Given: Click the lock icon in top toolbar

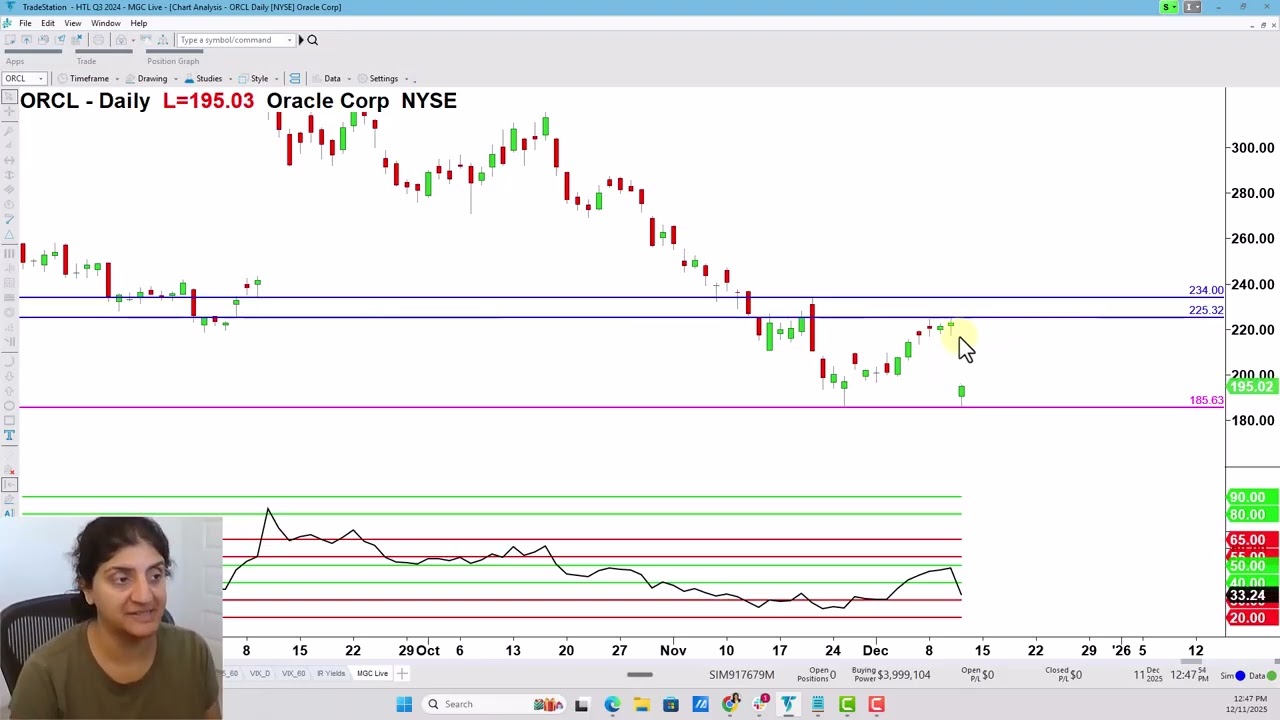Looking at the screenshot, I should click(120, 40).
